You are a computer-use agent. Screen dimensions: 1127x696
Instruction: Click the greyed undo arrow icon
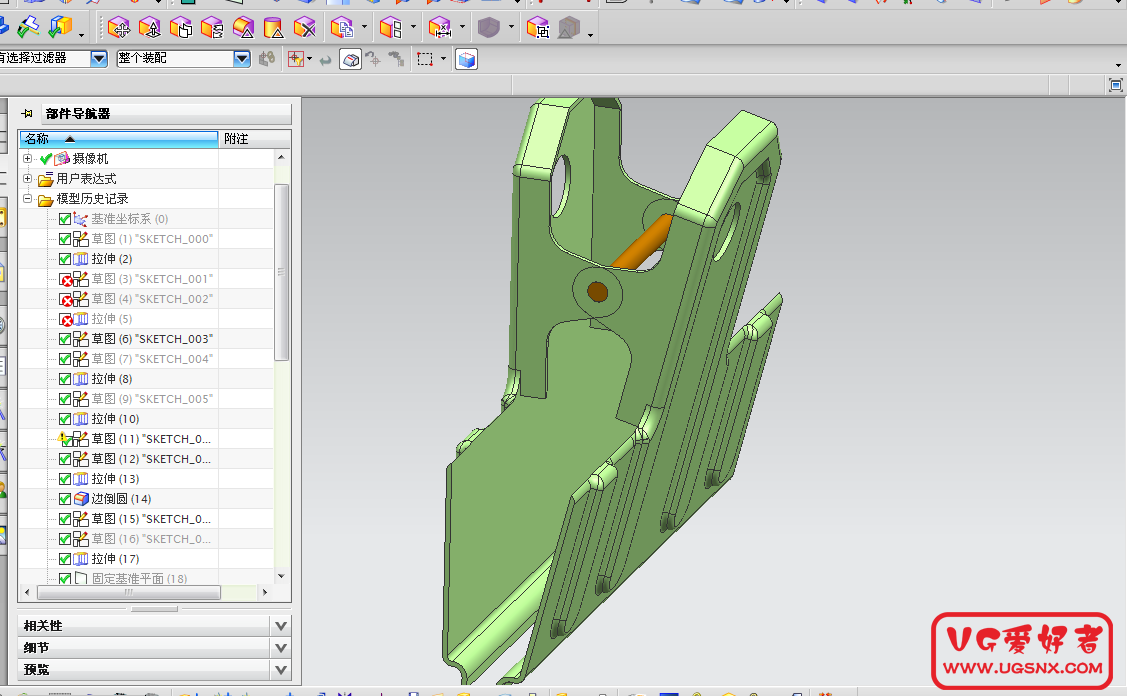click(326, 60)
